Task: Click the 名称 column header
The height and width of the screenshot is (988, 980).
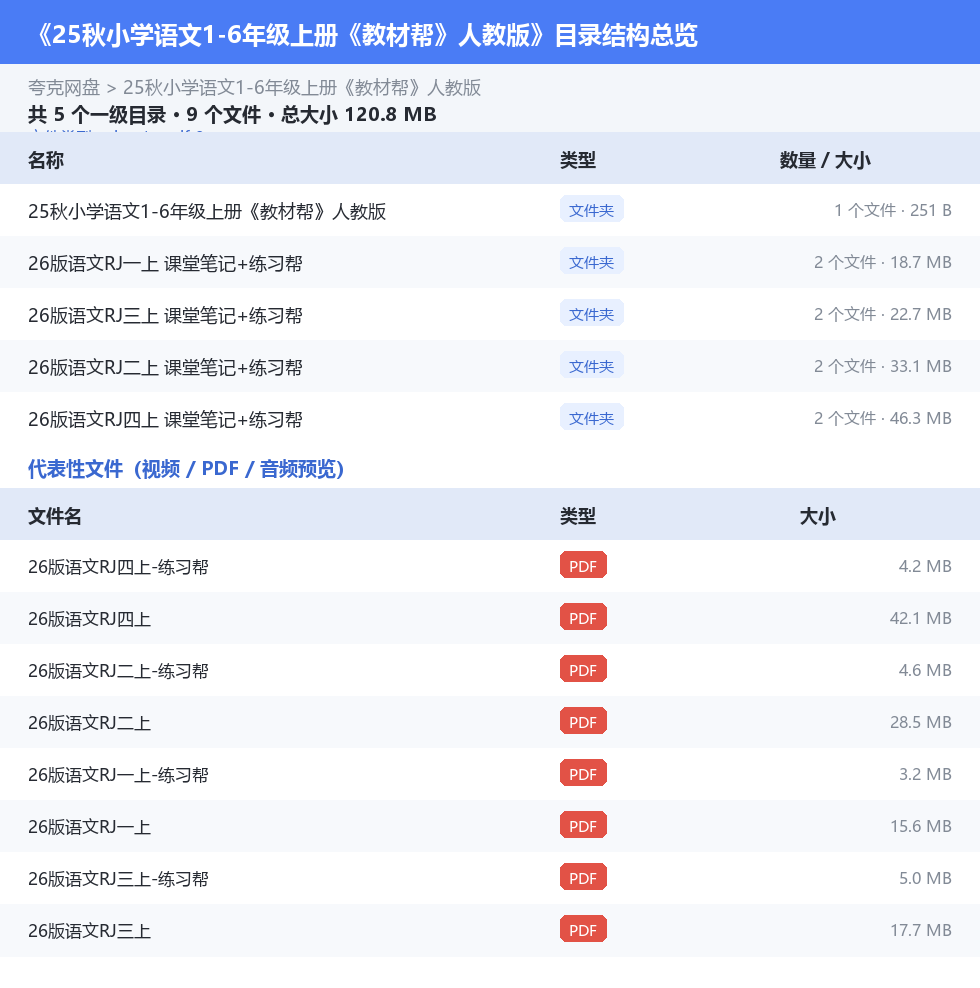Action: 46,160
